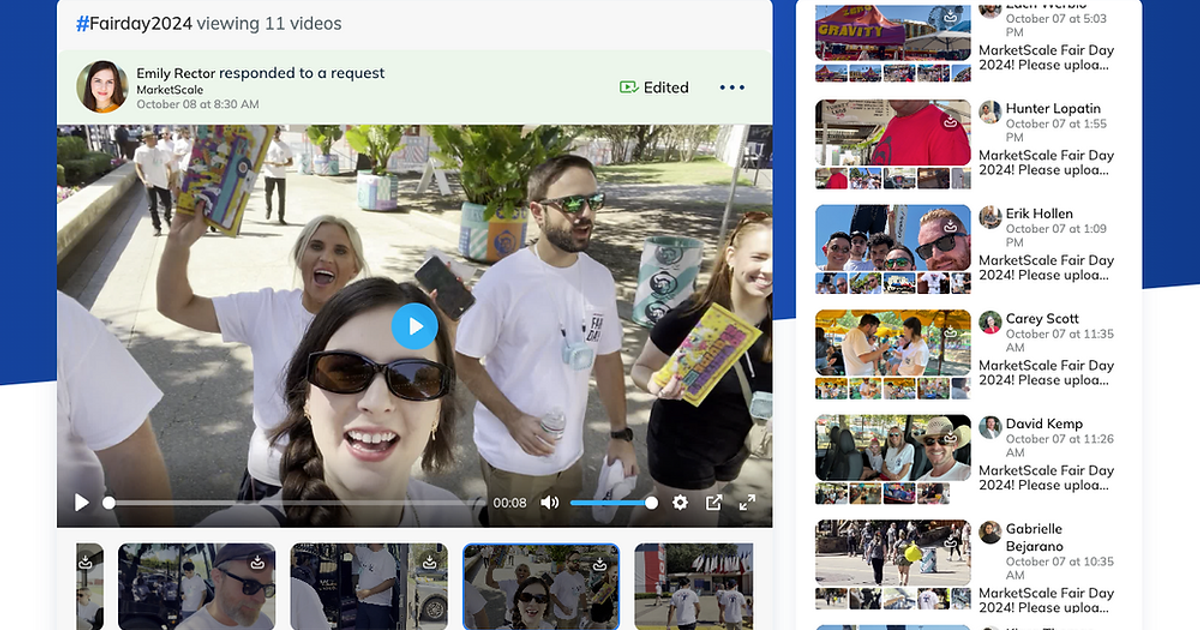This screenshot has height=630, width=1200.
Task: Download the Zero Gravity tent video
Action: click(951, 18)
